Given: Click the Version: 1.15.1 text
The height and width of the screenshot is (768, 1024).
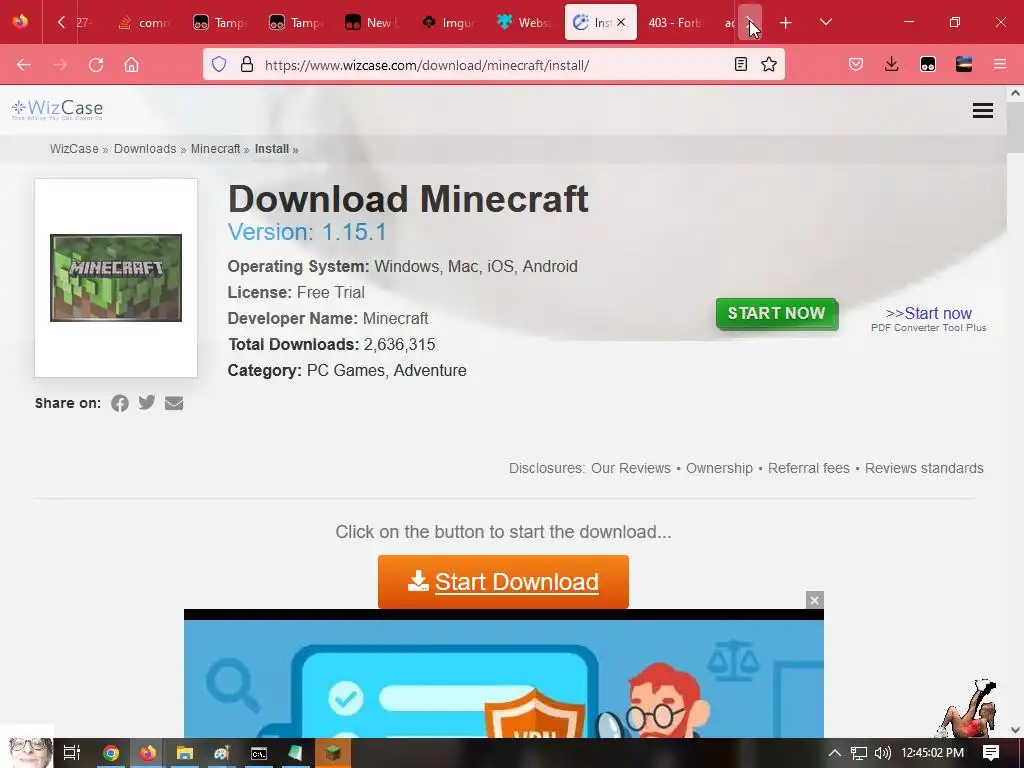Looking at the screenshot, I should [307, 232].
